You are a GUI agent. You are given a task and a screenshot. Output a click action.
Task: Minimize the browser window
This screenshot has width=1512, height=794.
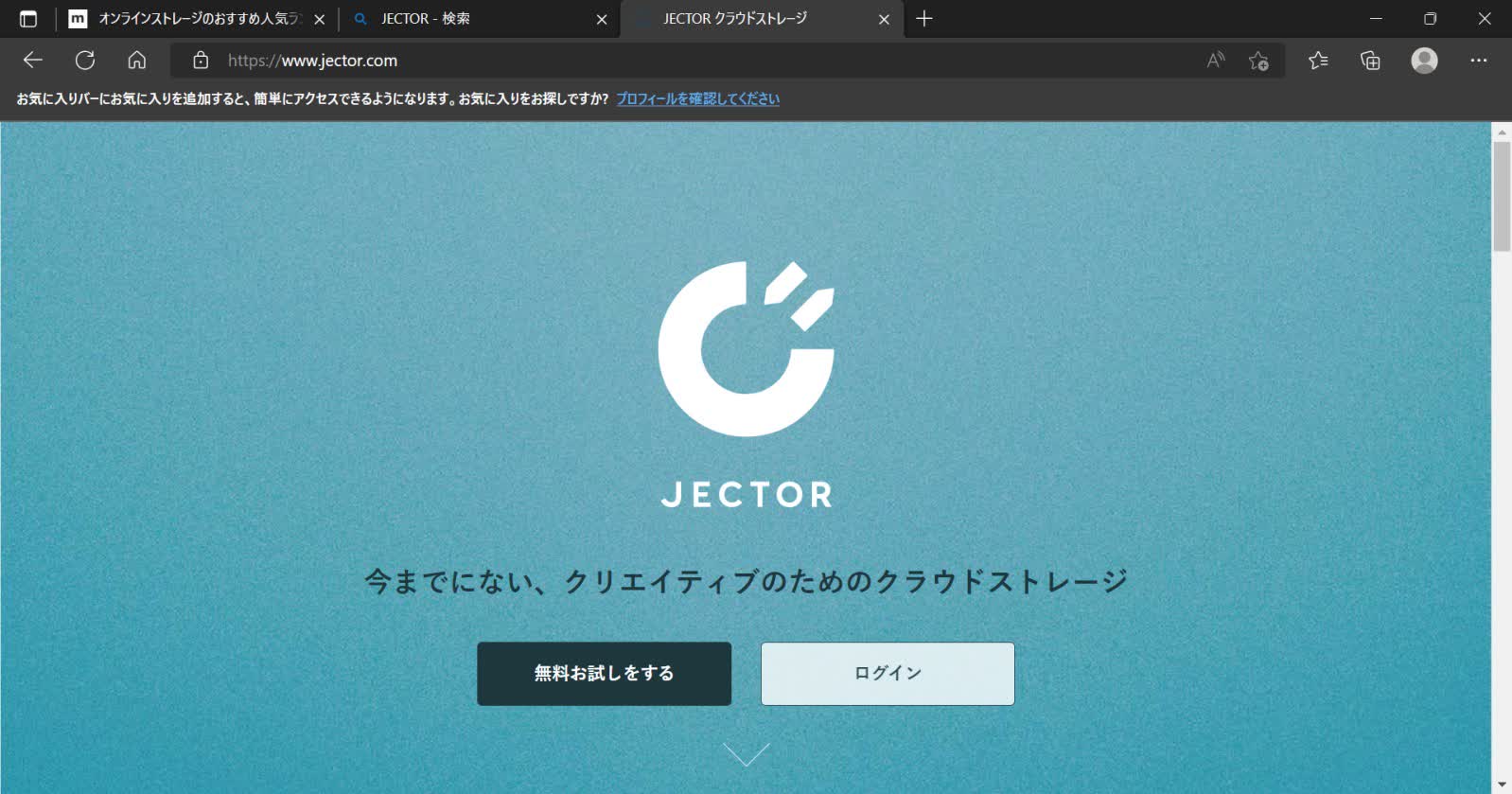click(x=1377, y=19)
